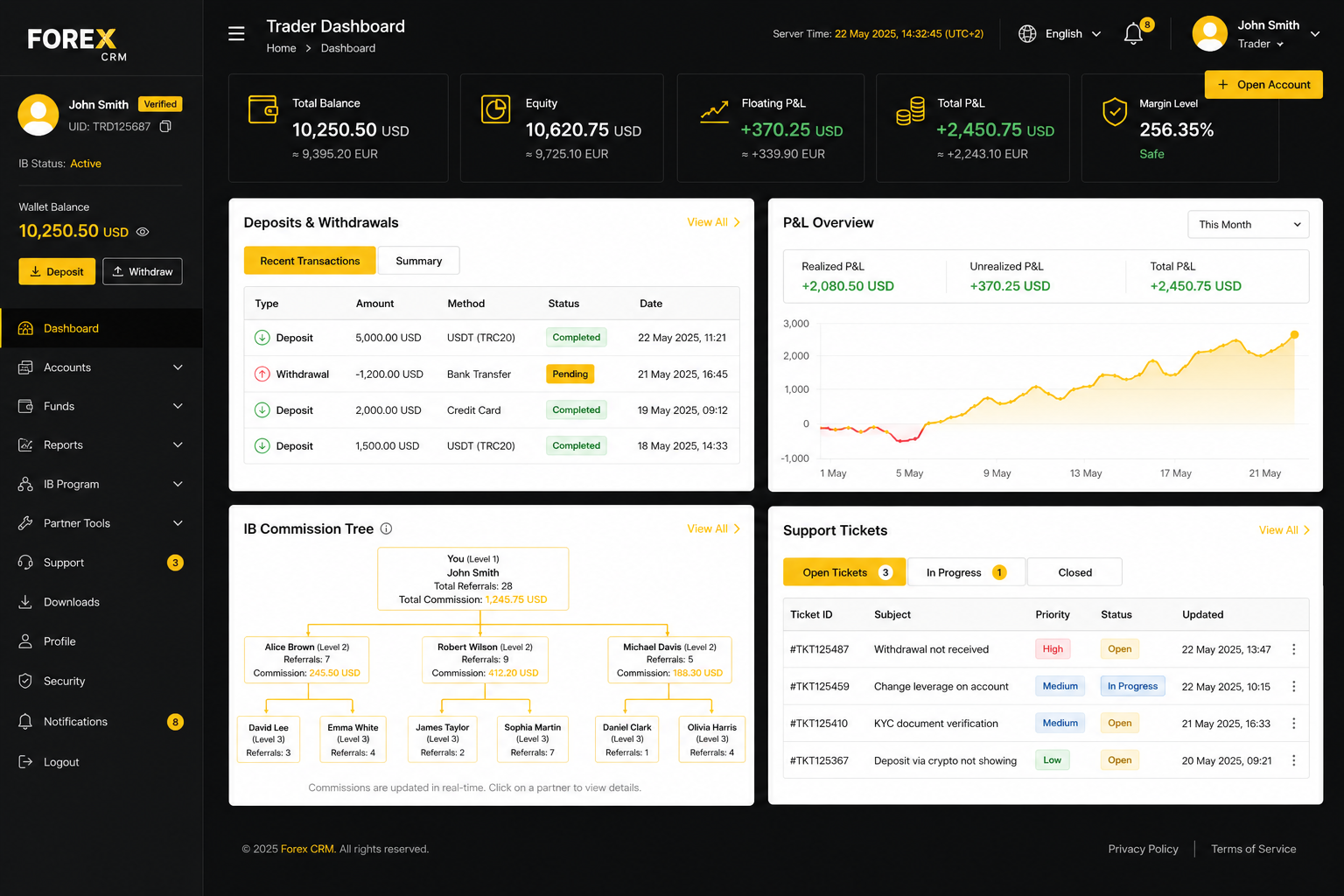View all Support Tickets
This screenshot has width=1344, height=896.
point(1284,530)
